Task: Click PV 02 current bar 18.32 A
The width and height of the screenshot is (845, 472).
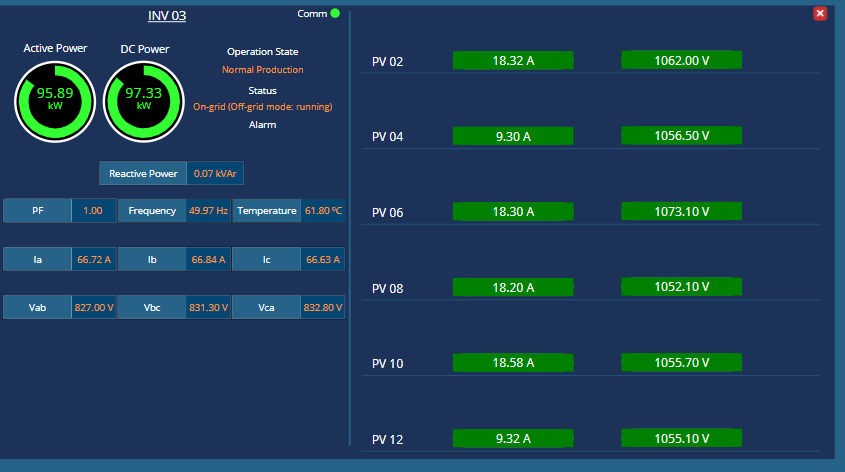Action: 513,61
